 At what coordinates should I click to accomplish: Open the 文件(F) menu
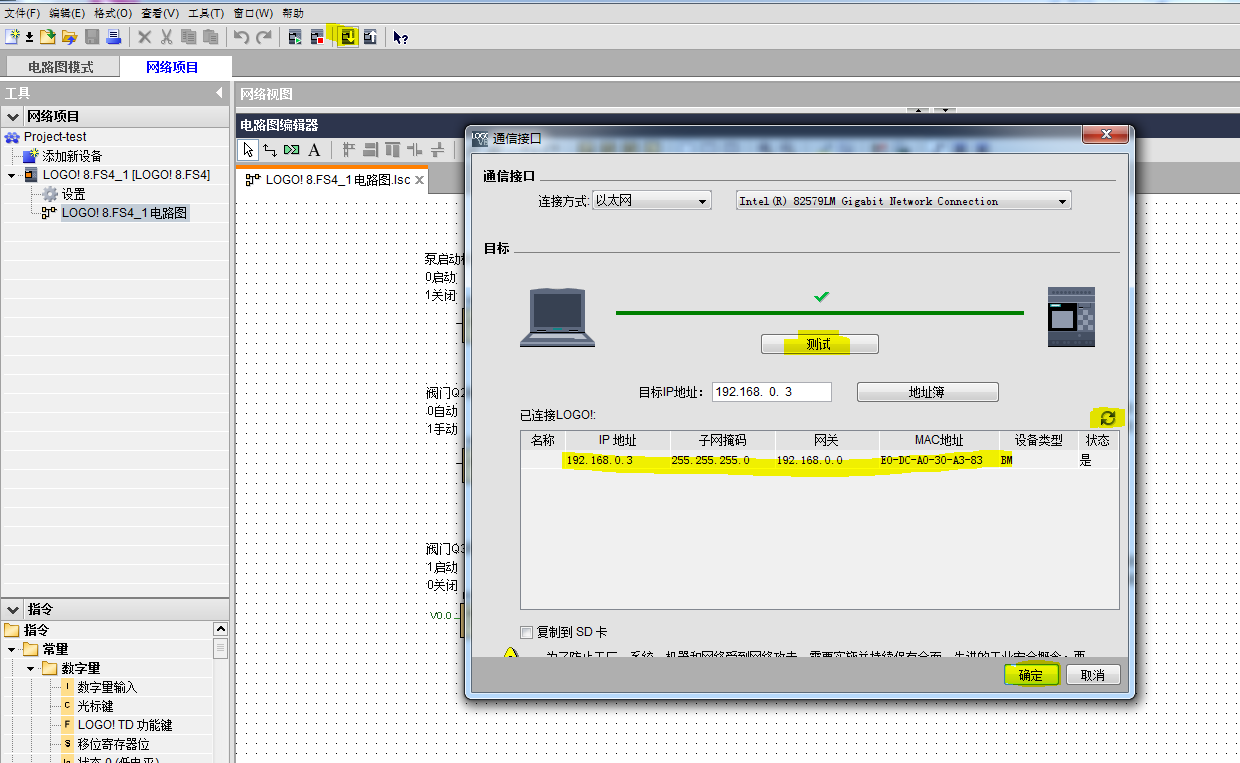pyautogui.click(x=23, y=13)
